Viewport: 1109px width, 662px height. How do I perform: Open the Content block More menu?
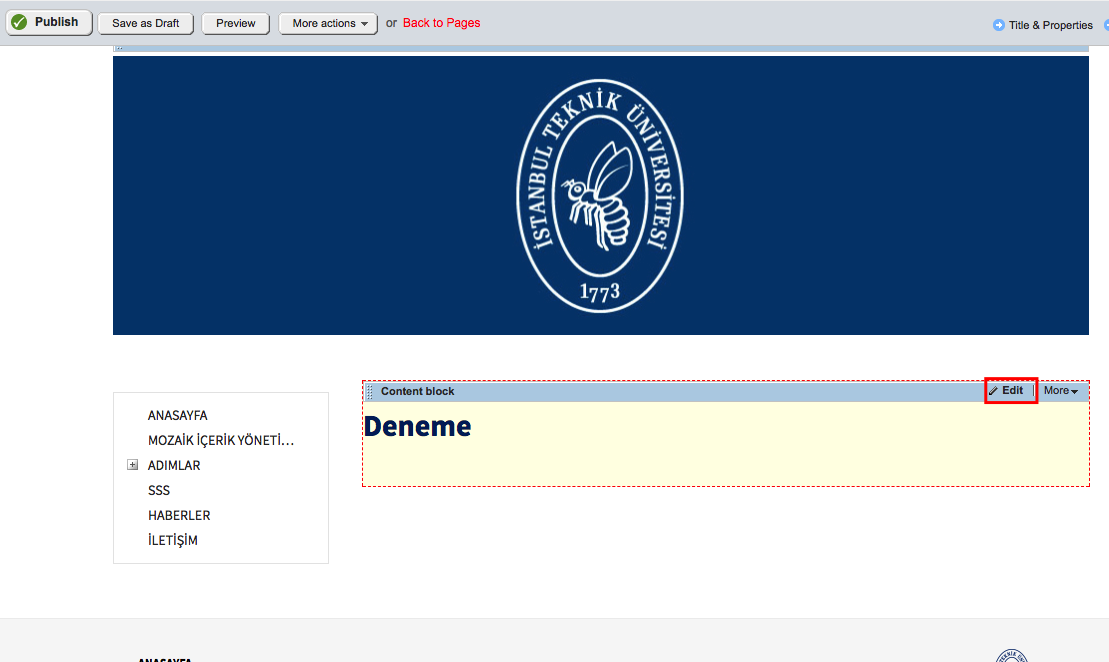click(x=1061, y=390)
